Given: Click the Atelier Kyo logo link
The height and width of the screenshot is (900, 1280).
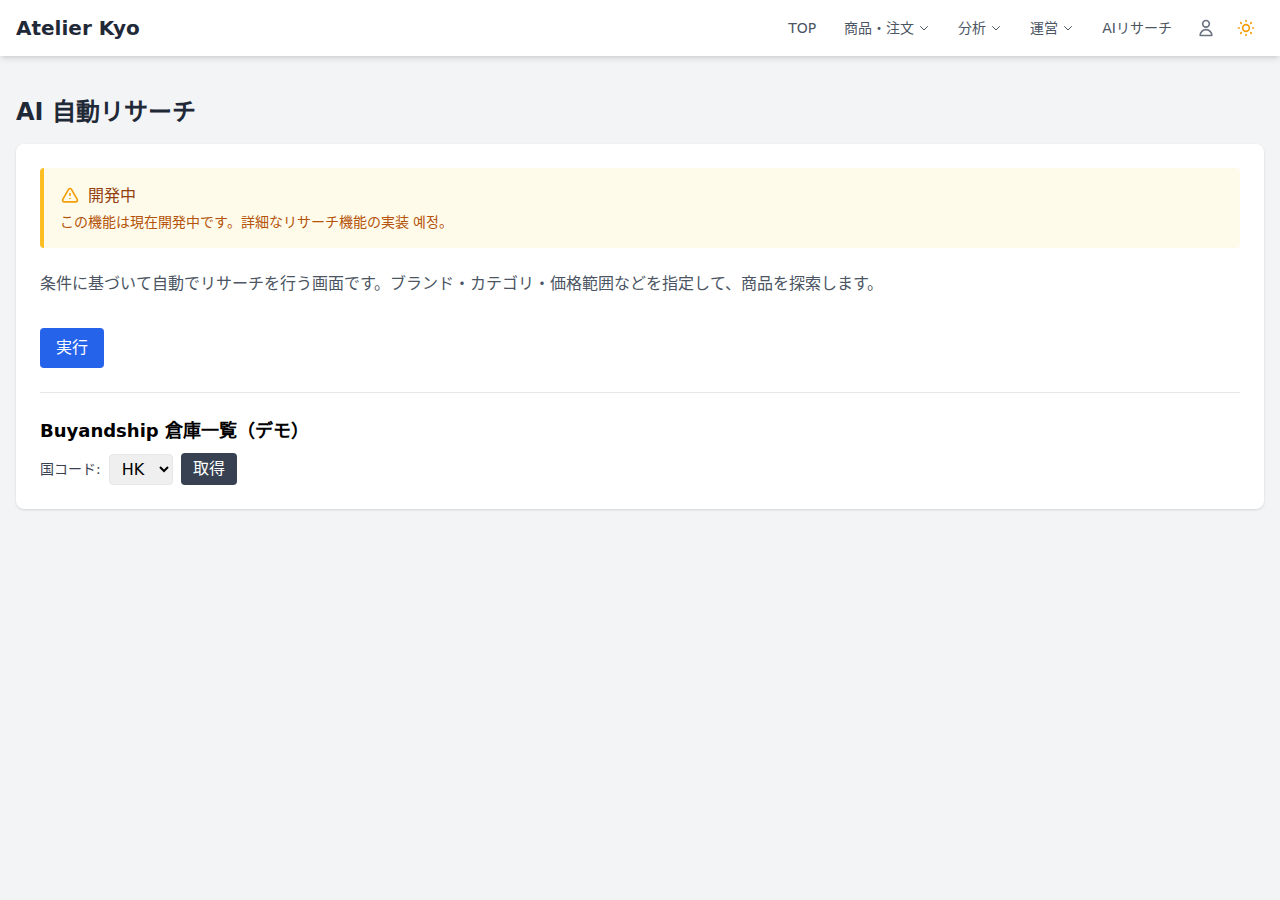Looking at the screenshot, I should (78, 28).
